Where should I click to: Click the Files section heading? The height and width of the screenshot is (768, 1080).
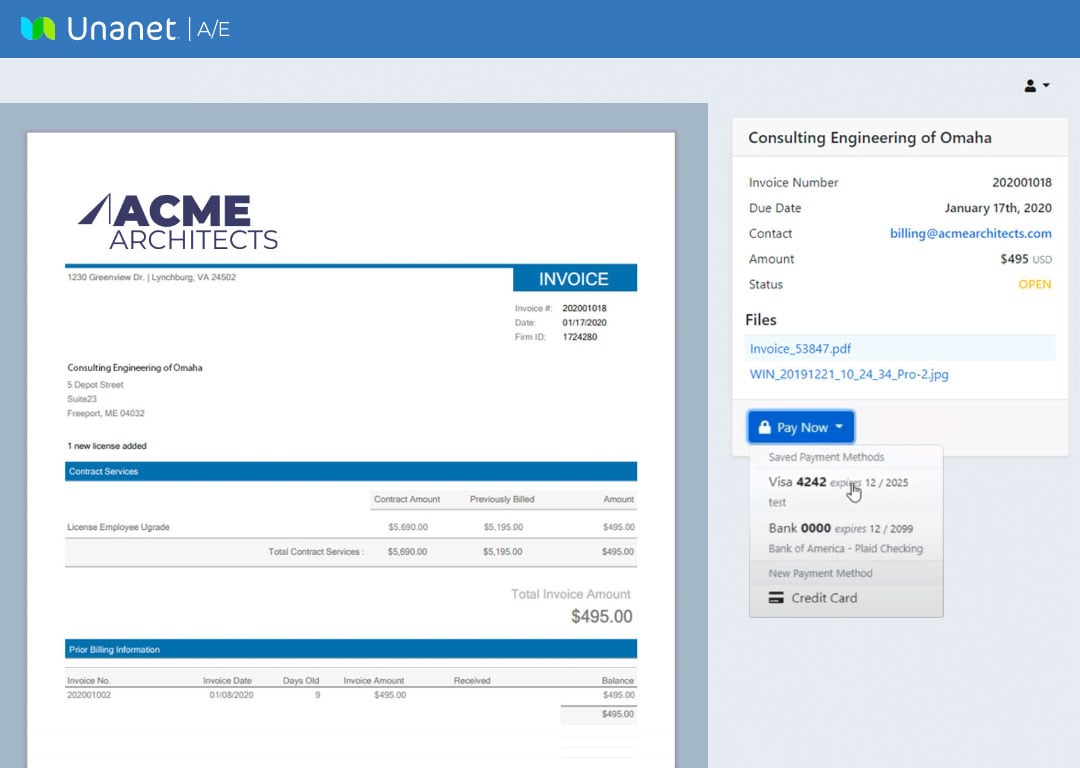point(760,320)
